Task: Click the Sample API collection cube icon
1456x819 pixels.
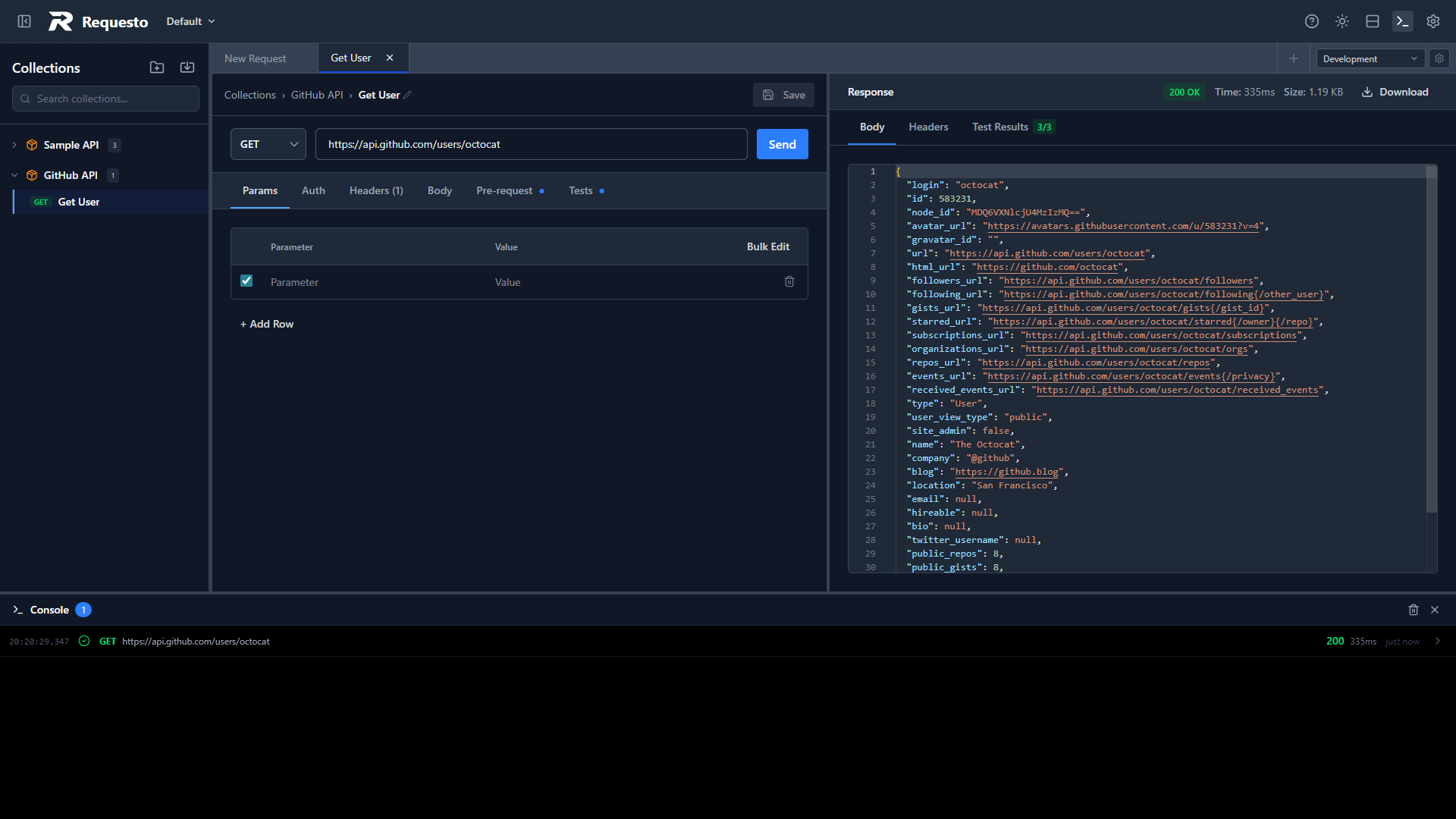Action: (x=32, y=145)
